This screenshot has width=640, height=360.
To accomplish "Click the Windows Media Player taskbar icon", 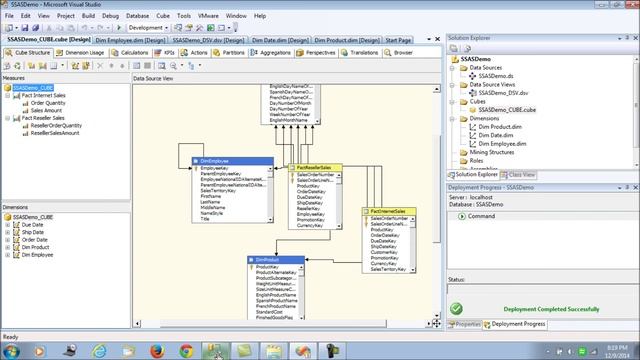I will [x=40, y=351].
